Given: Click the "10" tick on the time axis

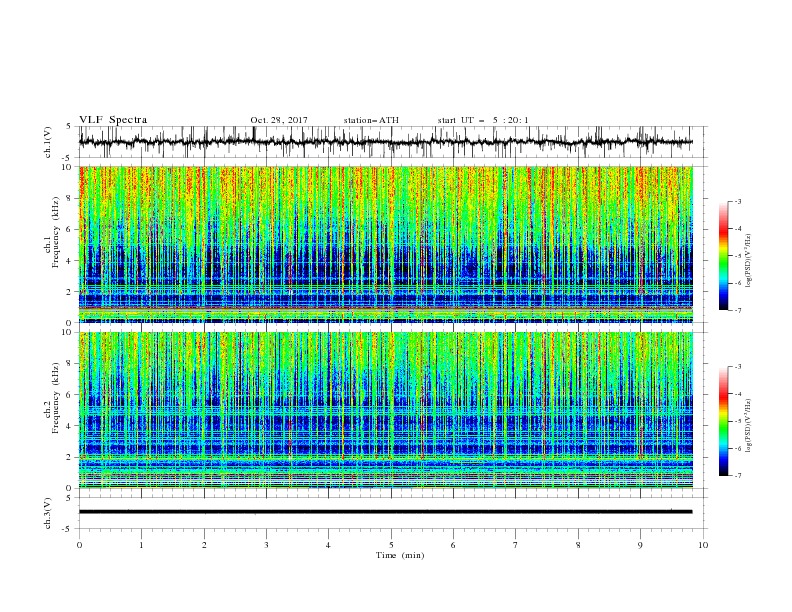Looking at the screenshot, I should pos(703,545).
